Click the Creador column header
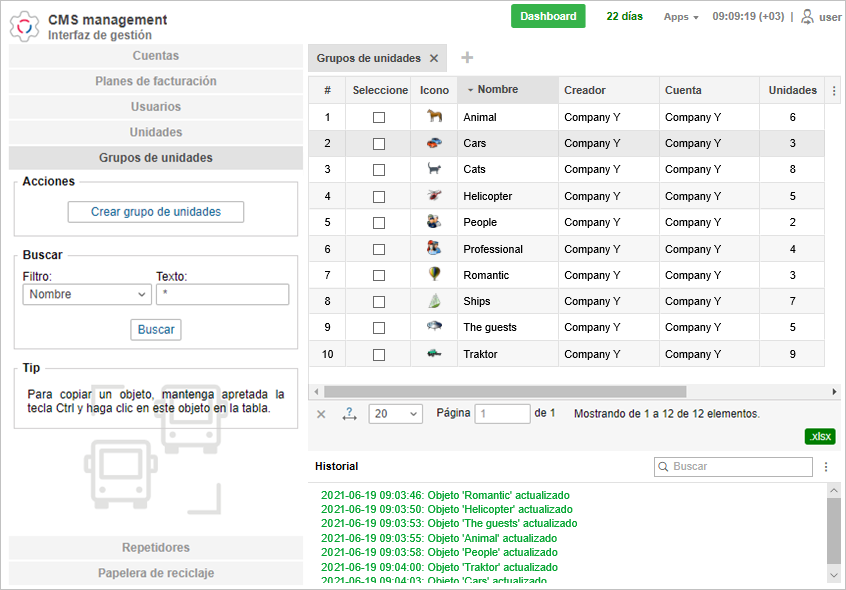Viewport: 846px width, 590px height. tap(609, 90)
